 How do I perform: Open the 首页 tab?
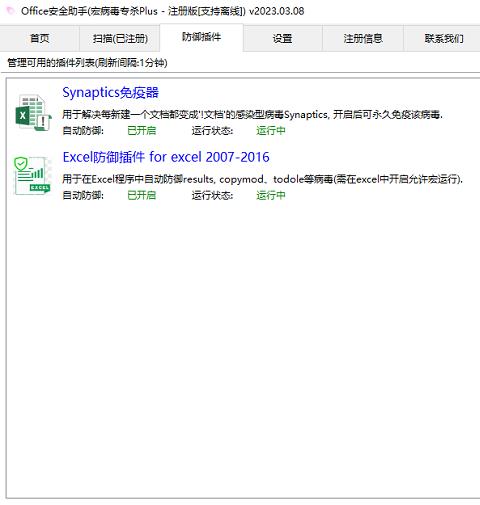[x=39, y=38]
